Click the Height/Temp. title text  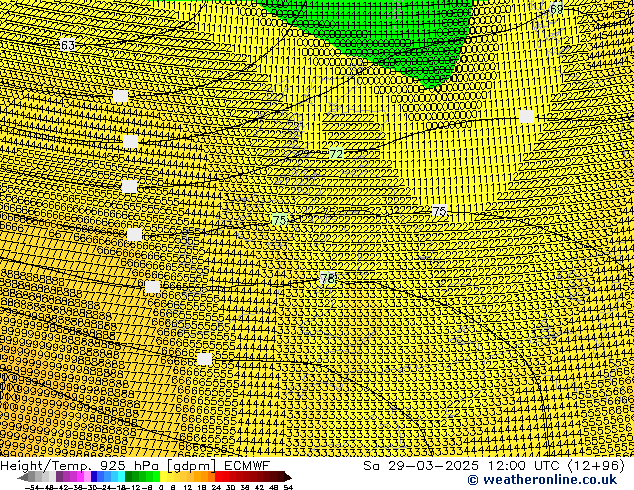click(46, 466)
